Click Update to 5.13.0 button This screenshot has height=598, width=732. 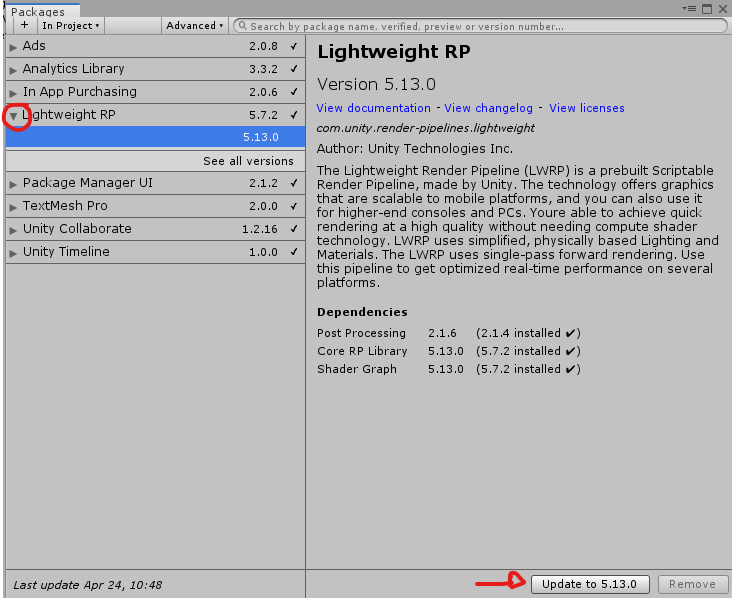590,584
